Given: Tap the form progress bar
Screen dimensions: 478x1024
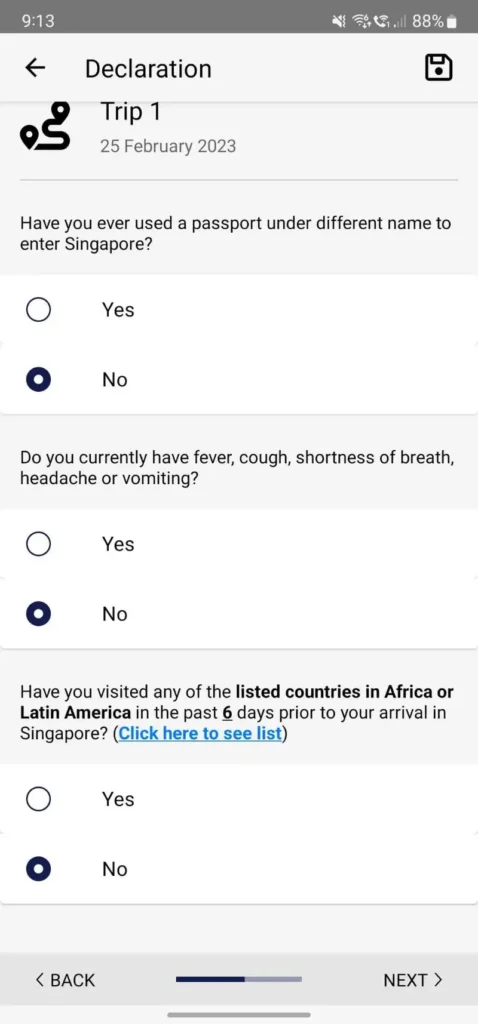Looking at the screenshot, I should click(239, 979).
